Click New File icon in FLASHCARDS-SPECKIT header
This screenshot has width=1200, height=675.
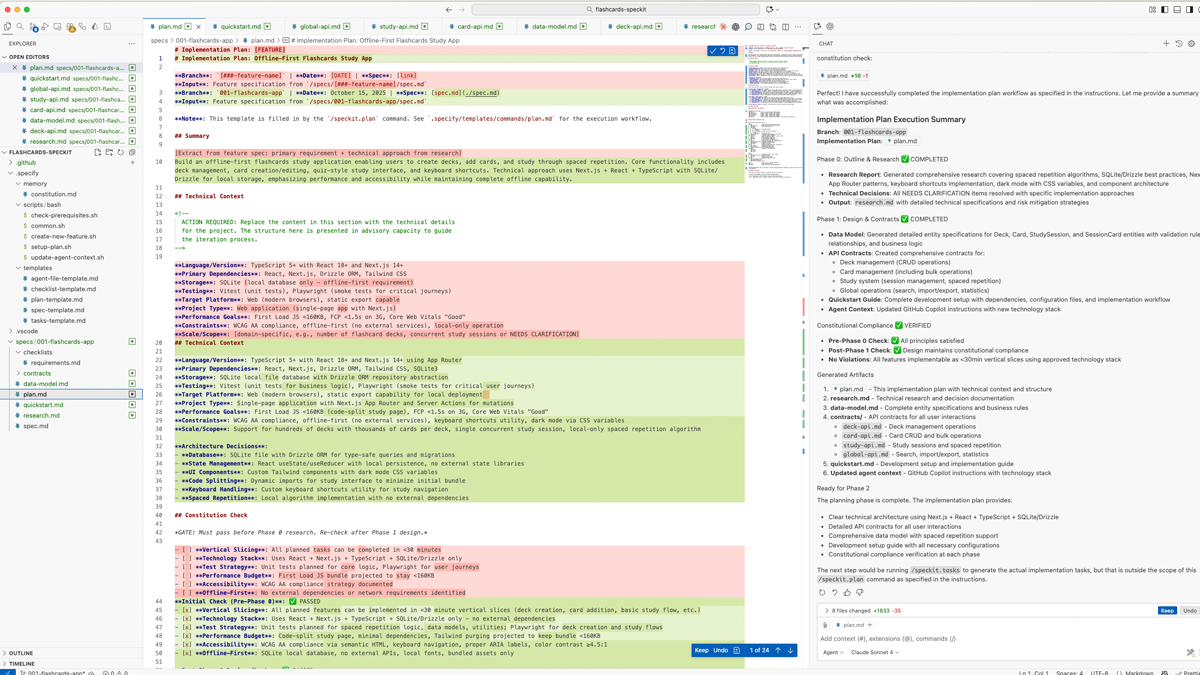(x=97, y=153)
